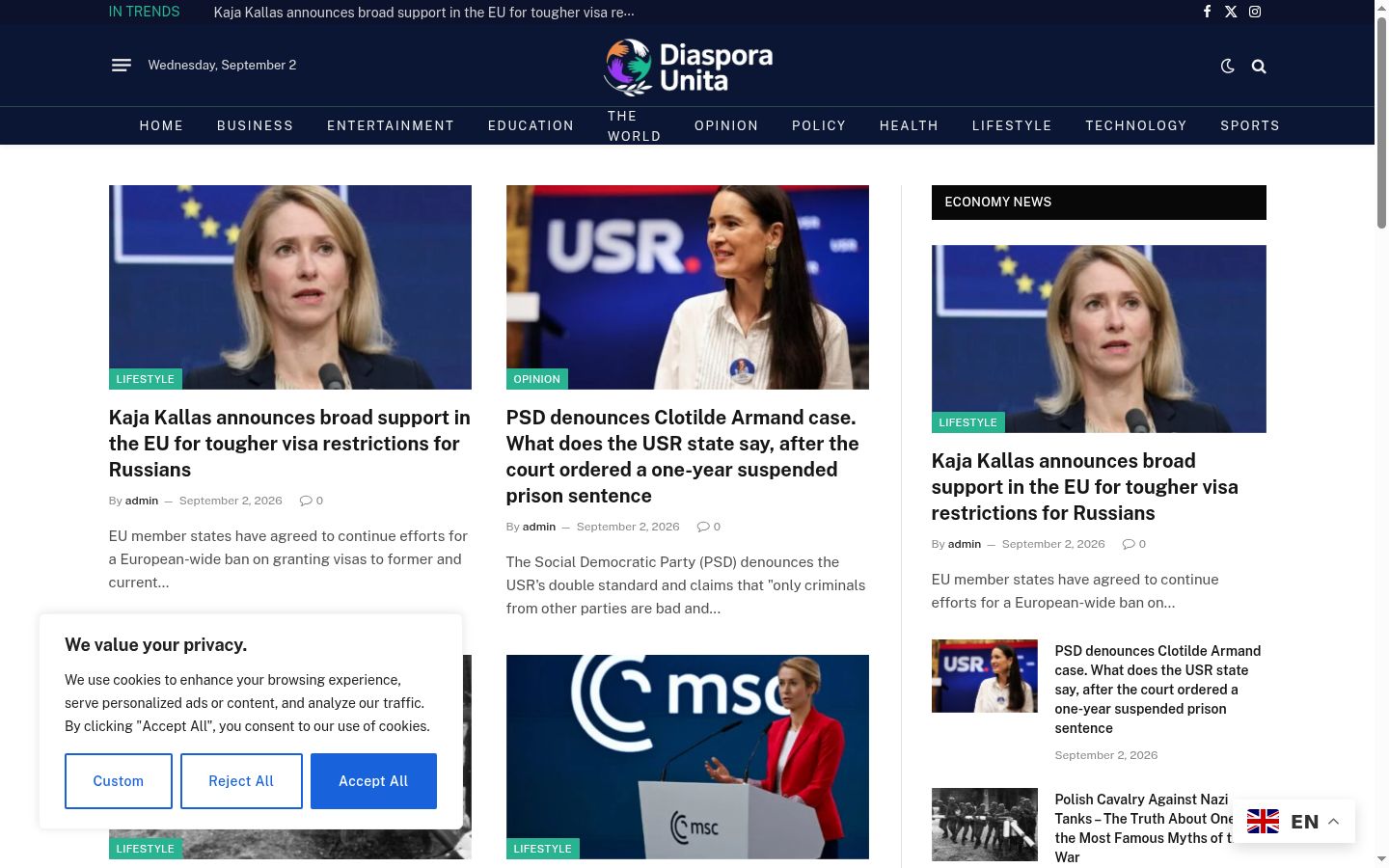Screen dimensions: 1389x868
Task: Open the Economy News Kaja Kallas large image
Action: [x=1099, y=339]
